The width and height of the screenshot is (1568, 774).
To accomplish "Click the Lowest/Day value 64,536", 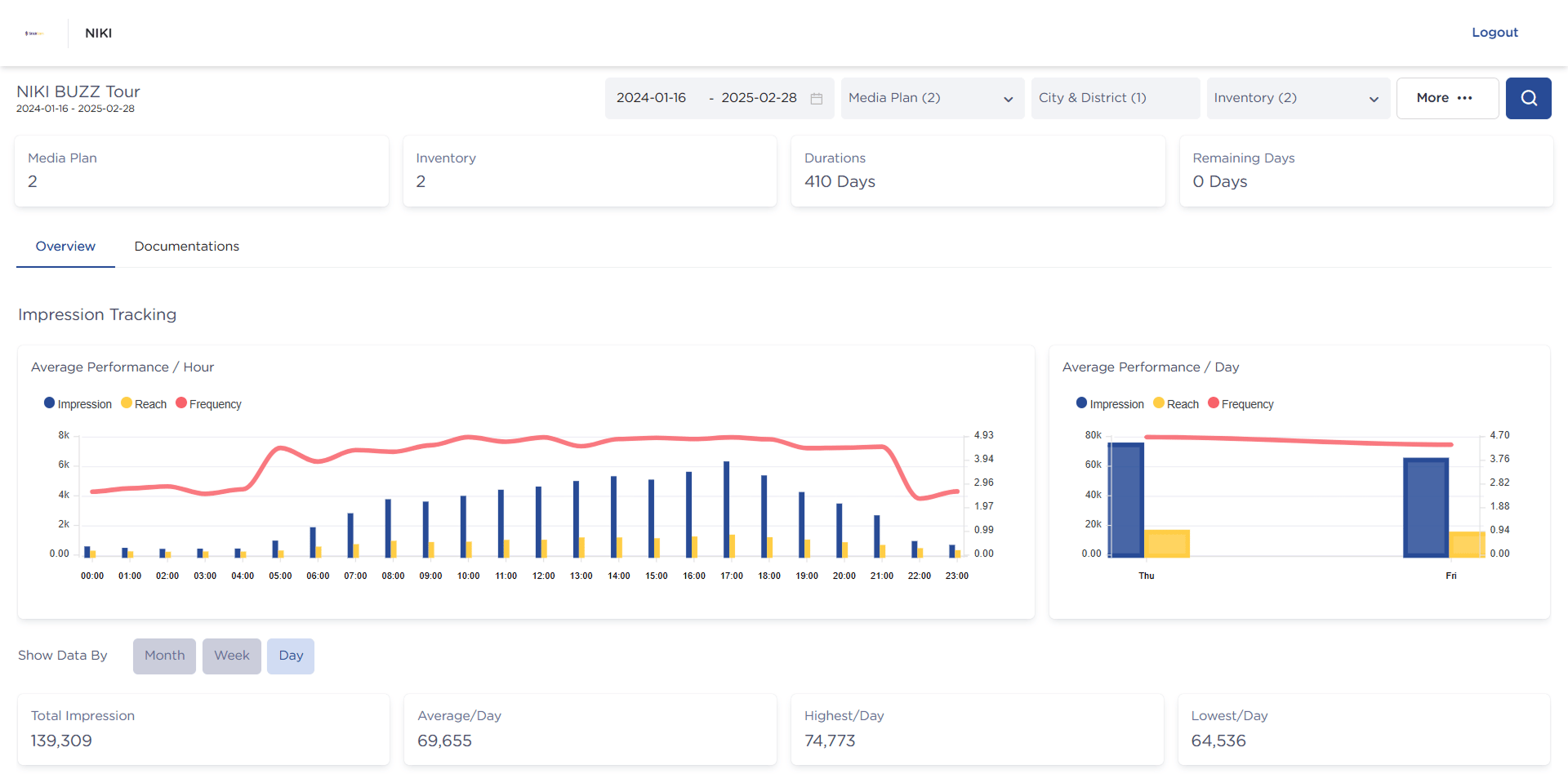I will [1218, 741].
